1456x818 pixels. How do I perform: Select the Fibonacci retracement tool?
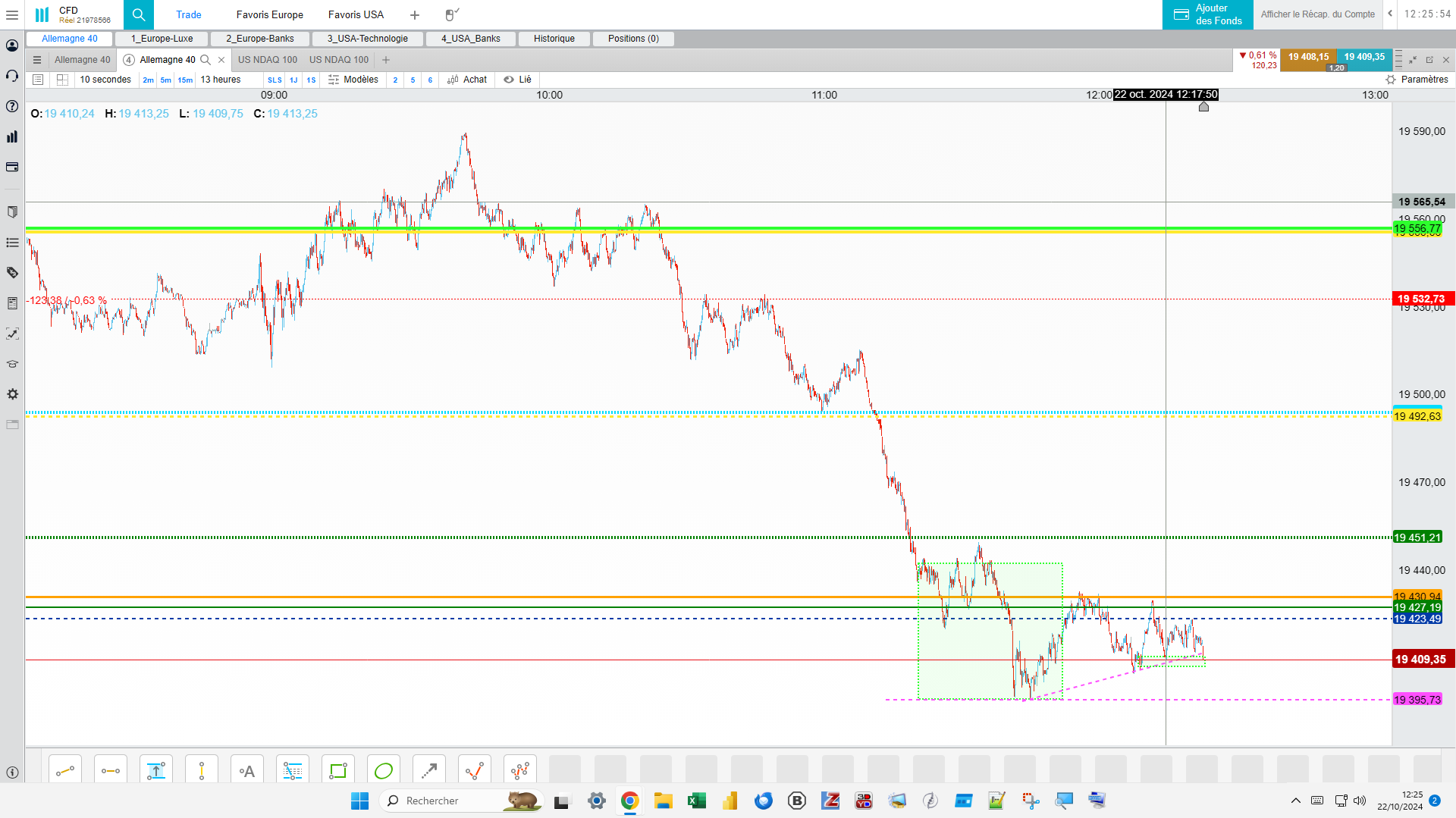tap(293, 771)
